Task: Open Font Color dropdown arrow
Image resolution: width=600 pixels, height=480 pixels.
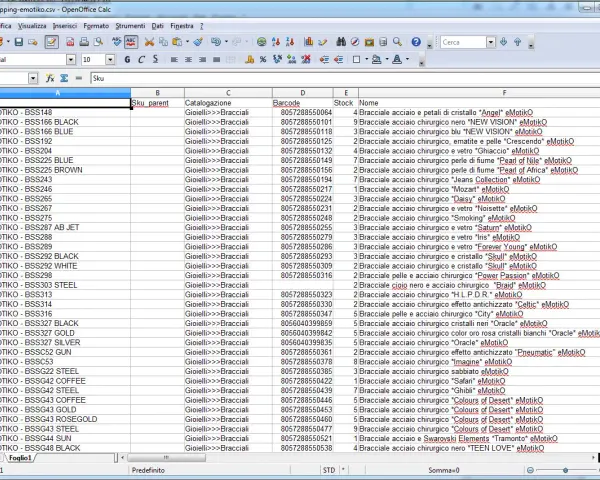Action: pos(407,59)
